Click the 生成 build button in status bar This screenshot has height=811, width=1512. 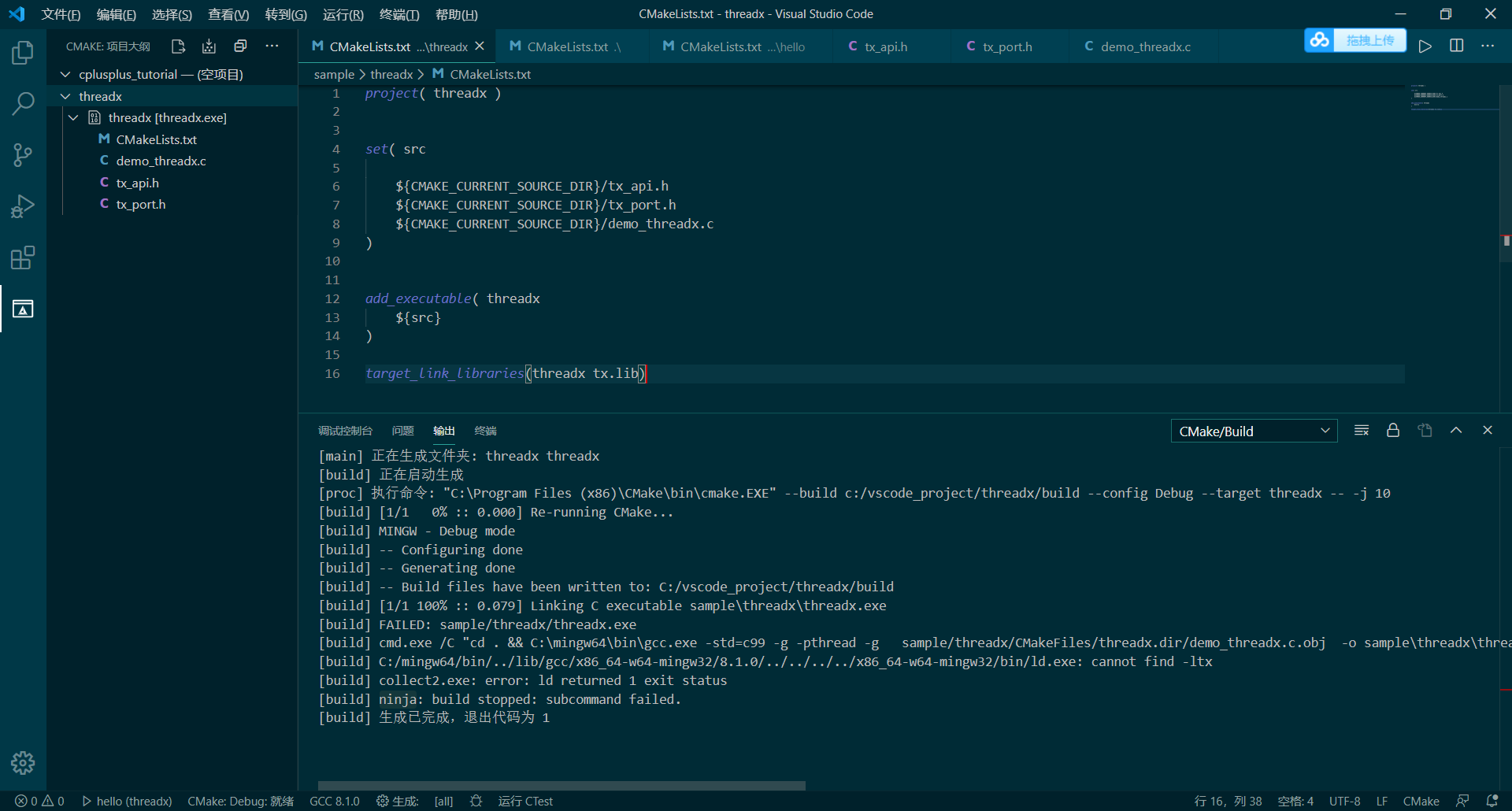[x=397, y=801]
